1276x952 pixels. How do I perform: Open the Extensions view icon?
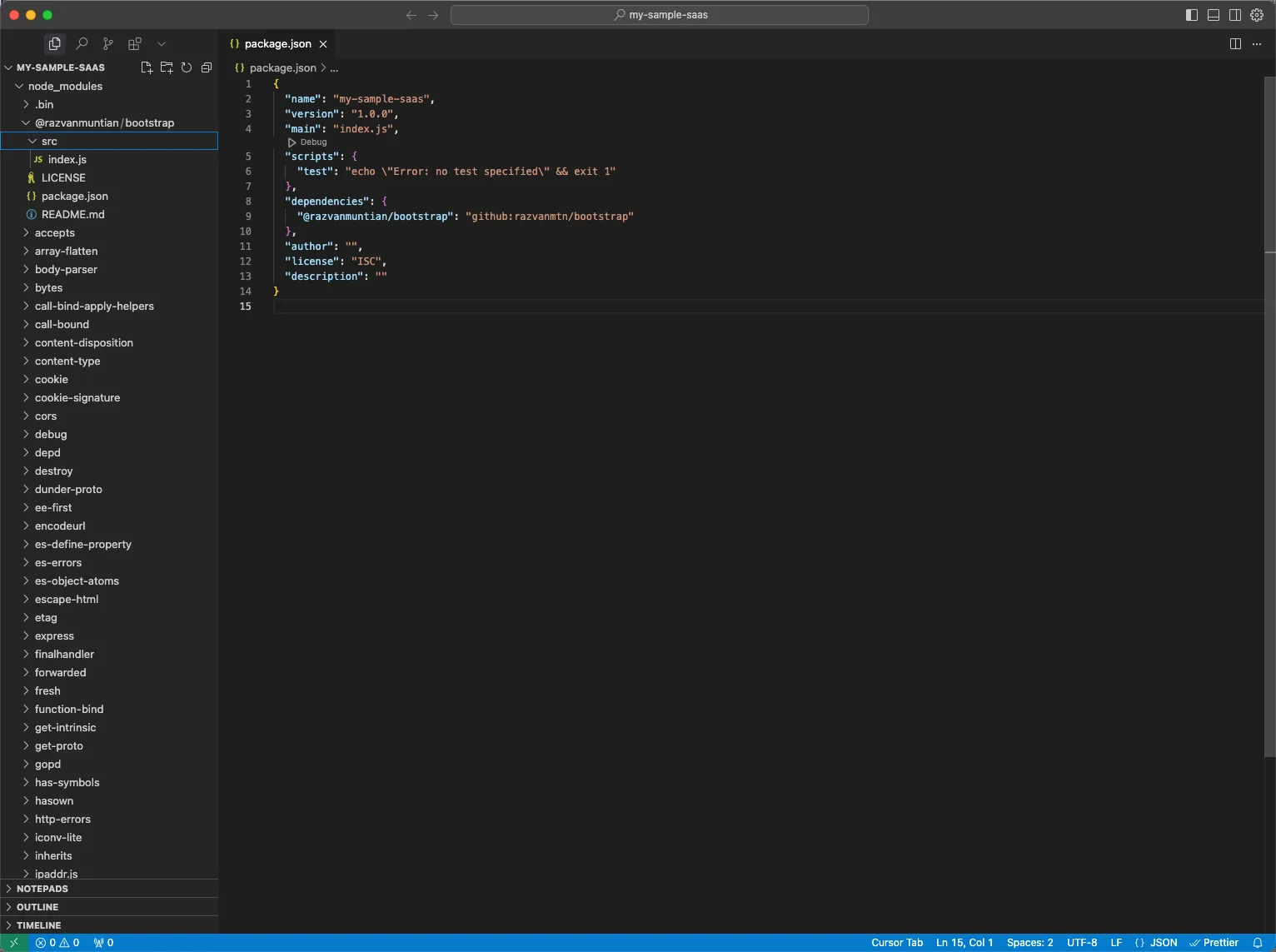pyautogui.click(x=135, y=43)
